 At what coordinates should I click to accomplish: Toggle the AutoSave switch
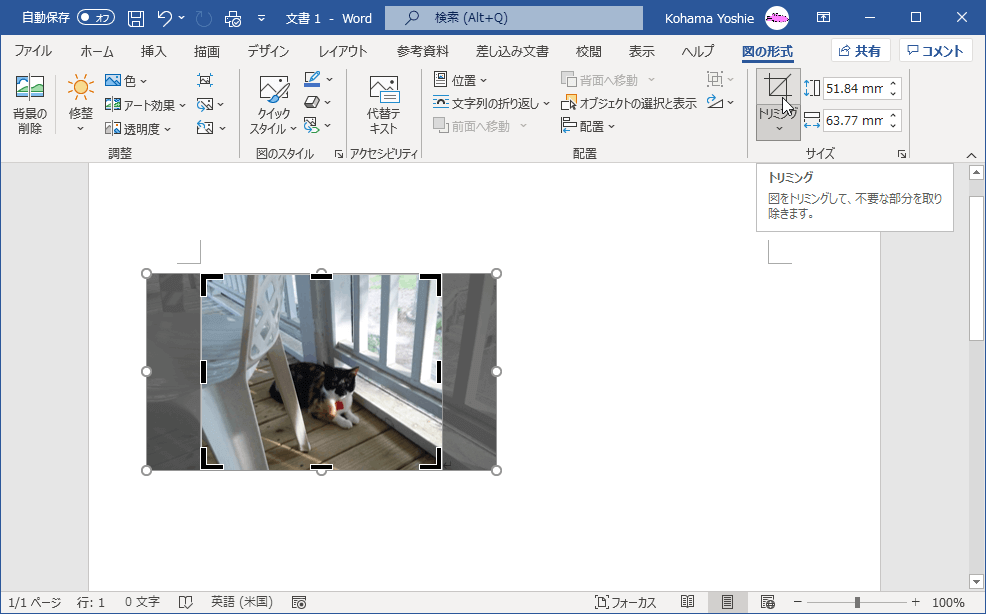(x=96, y=18)
